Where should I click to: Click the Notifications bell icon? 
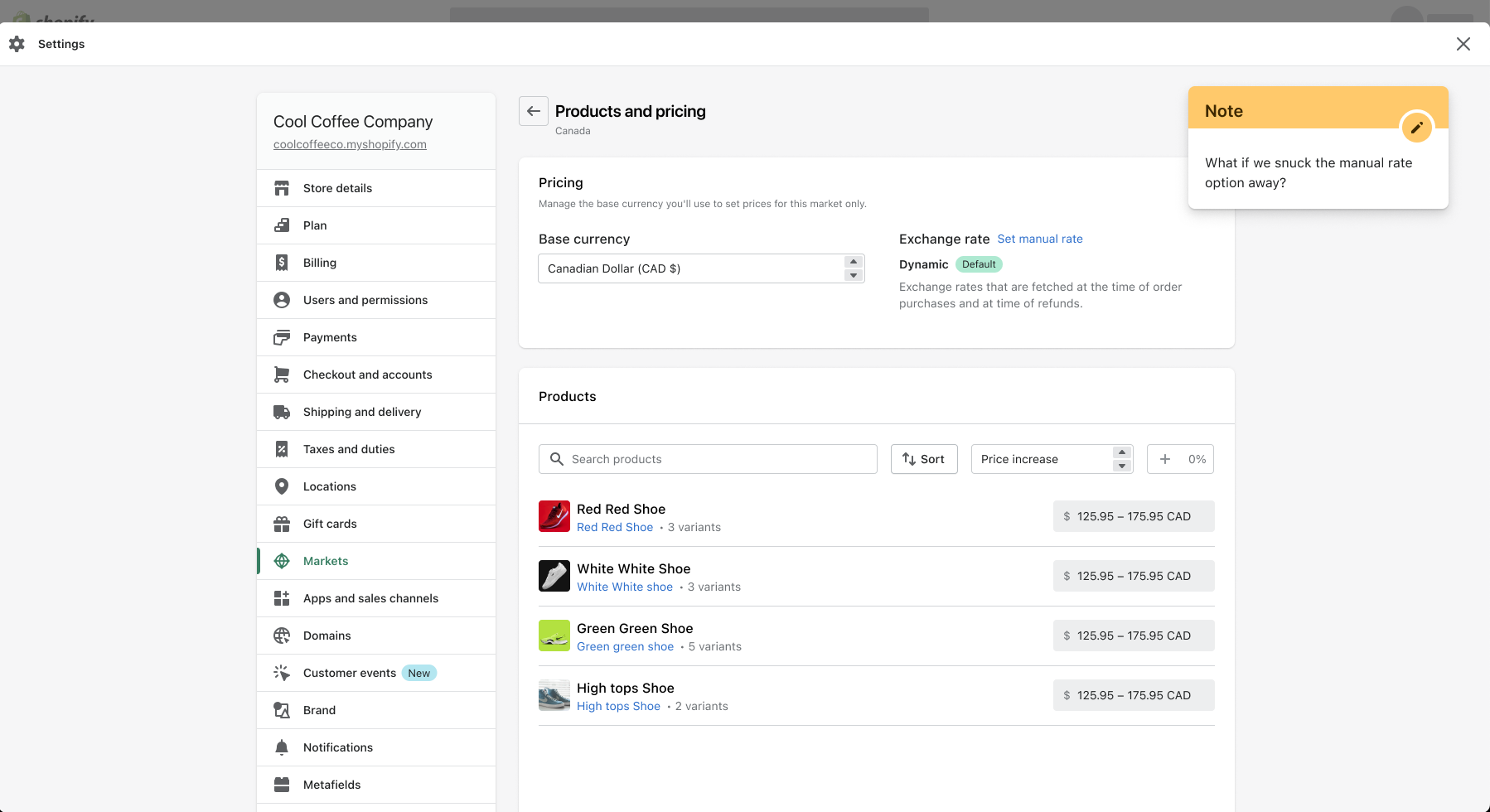coord(282,747)
